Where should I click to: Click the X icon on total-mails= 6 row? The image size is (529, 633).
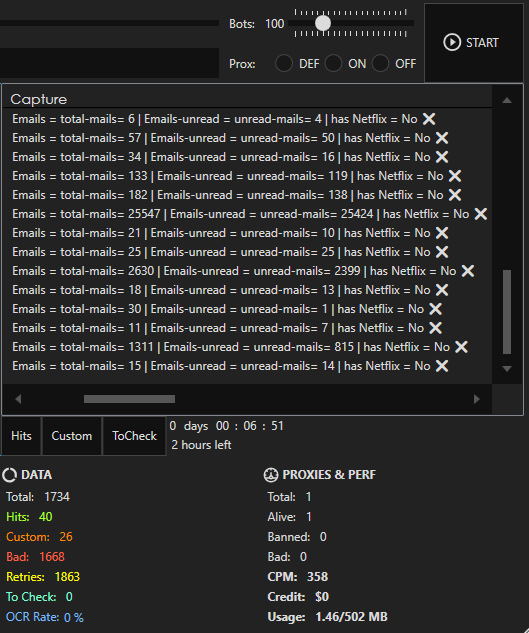point(429,119)
